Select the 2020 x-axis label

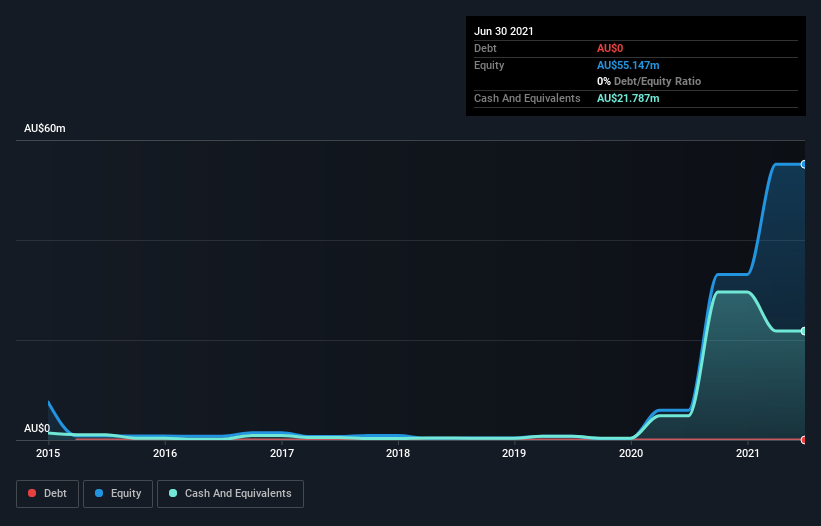click(x=631, y=453)
